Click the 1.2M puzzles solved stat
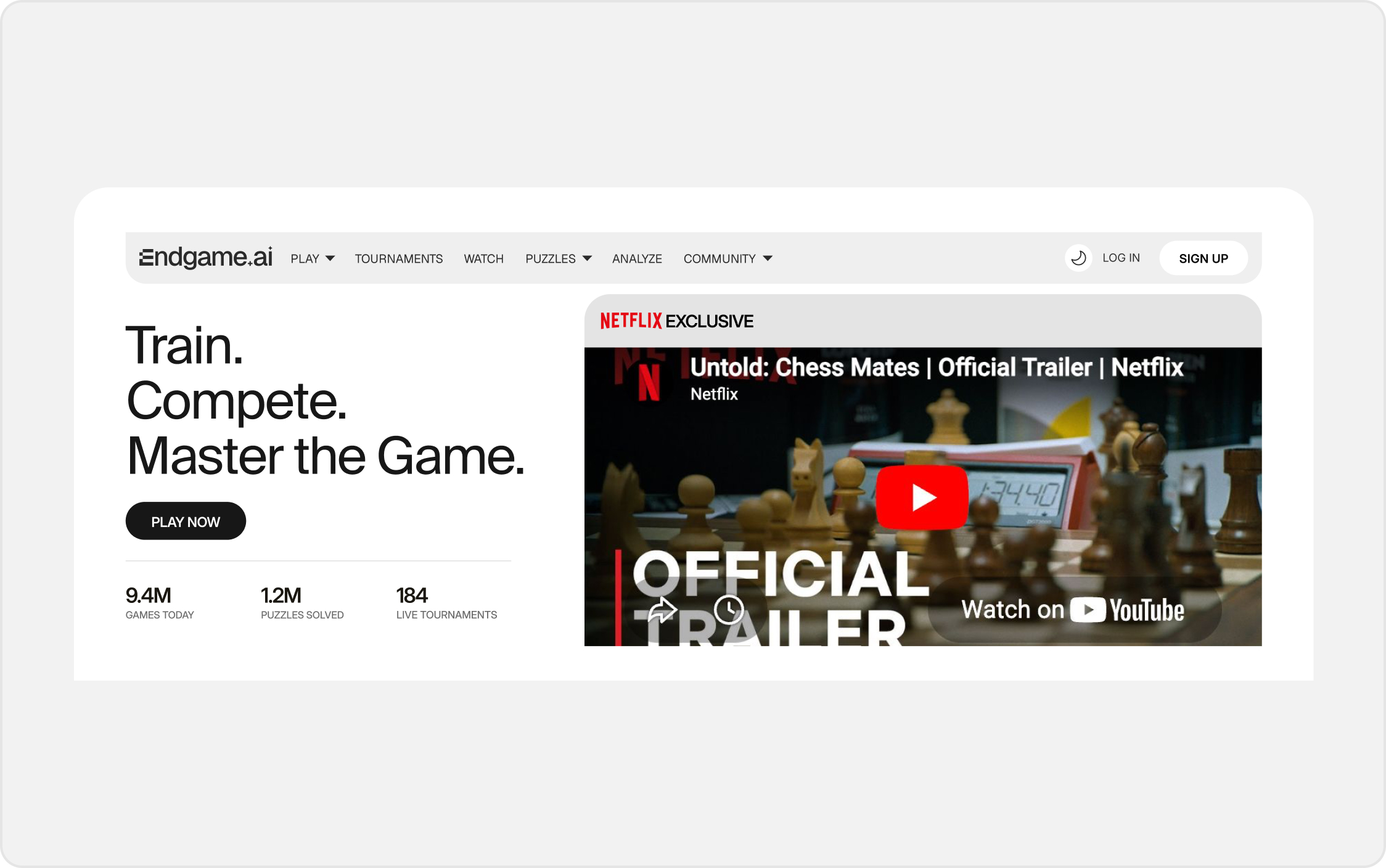The image size is (1386, 868). tap(302, 602)
